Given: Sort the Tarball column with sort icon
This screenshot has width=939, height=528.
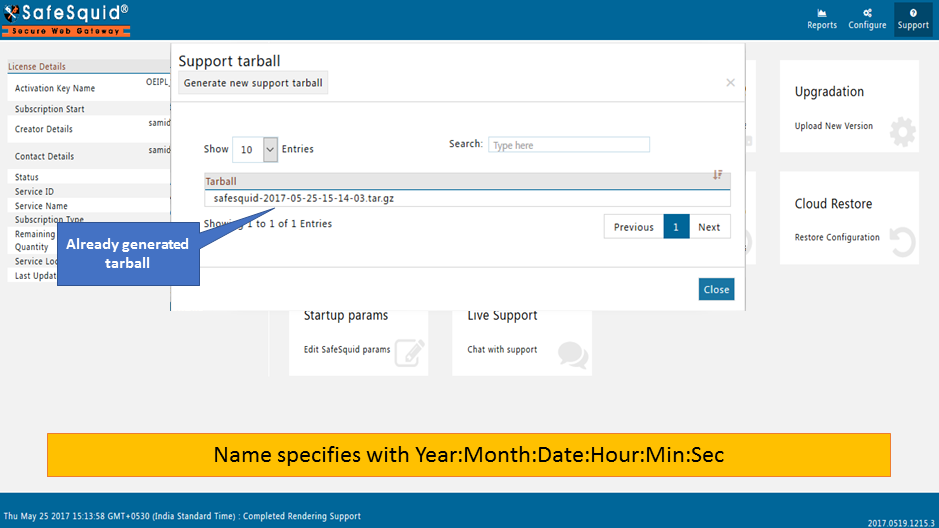Looking at the screenshot, I should (x=717, y=175).
